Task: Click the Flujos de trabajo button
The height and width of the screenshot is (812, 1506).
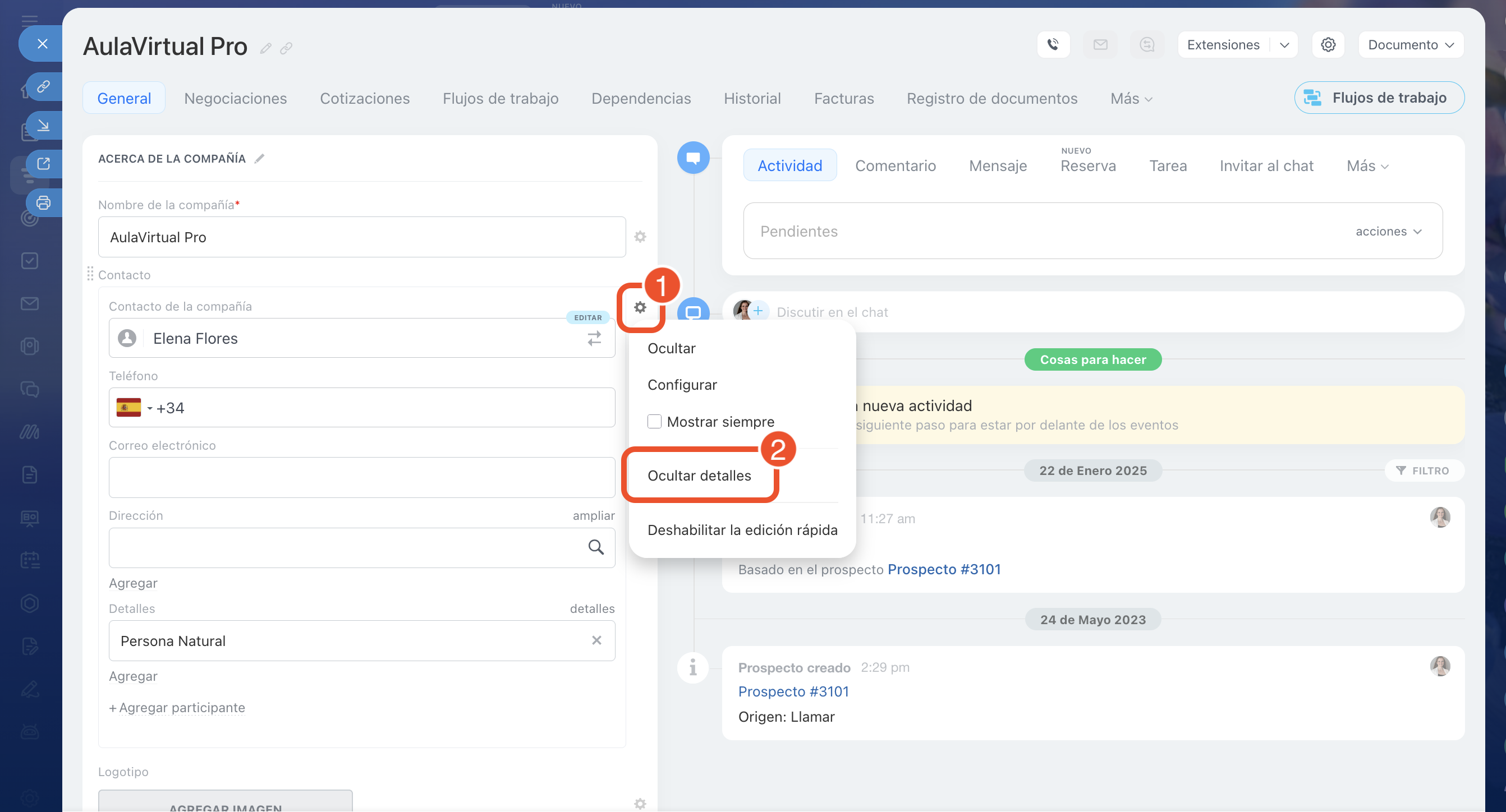Action: (1379, 98)
